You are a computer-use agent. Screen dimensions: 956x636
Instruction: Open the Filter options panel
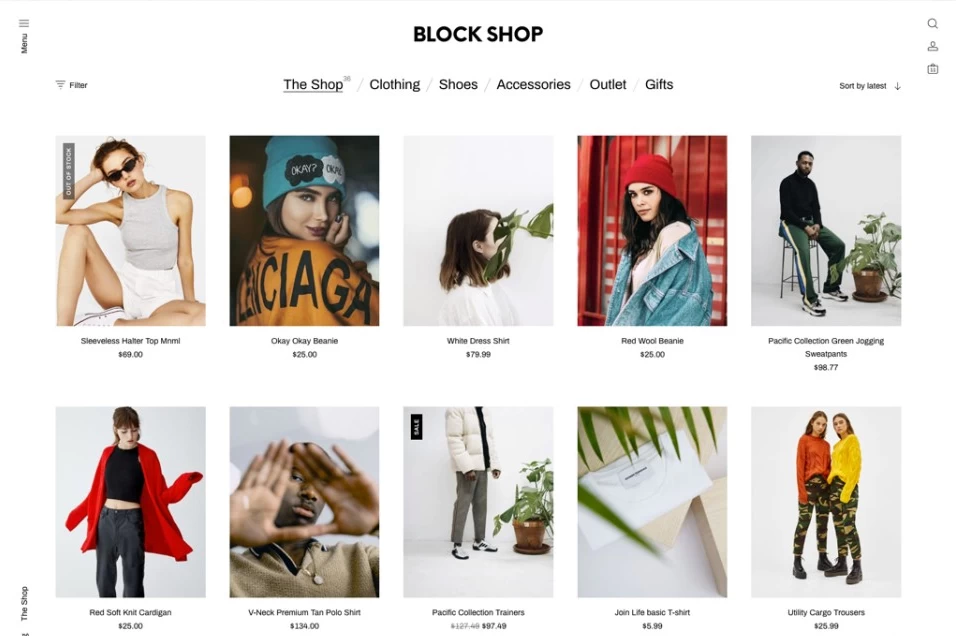[71, 85]
